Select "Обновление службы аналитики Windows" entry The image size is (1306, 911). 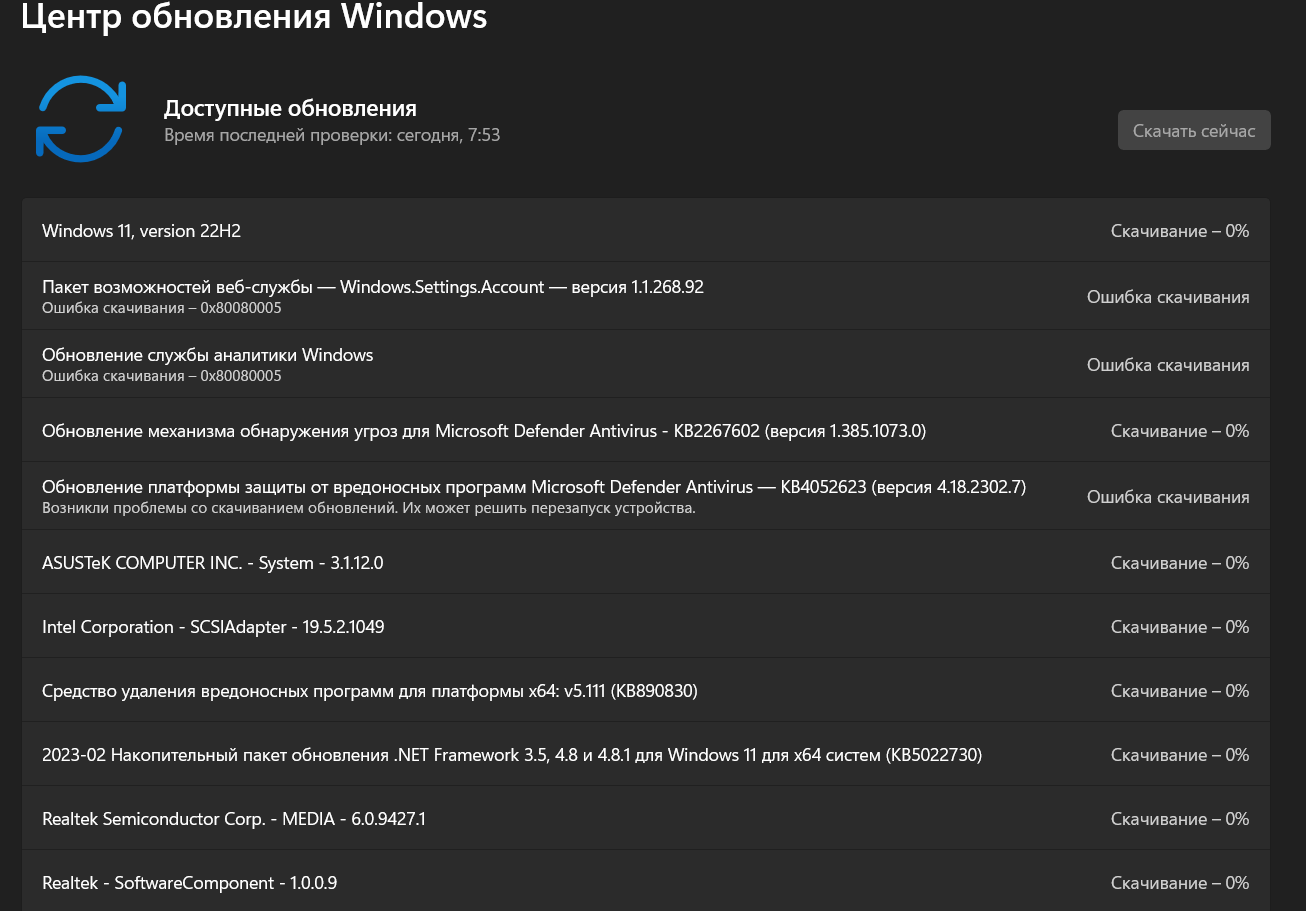pyautogui.click(x=646, y=364)
